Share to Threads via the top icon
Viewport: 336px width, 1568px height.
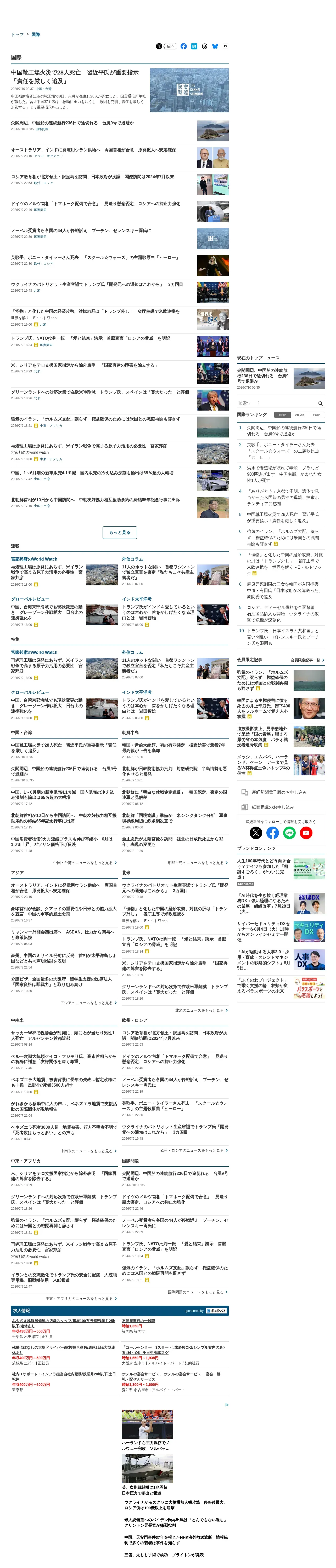204,46
